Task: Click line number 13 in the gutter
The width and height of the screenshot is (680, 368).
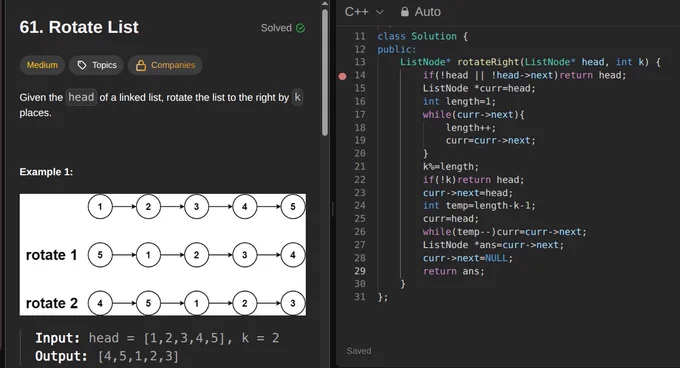Action: [360, 62]
